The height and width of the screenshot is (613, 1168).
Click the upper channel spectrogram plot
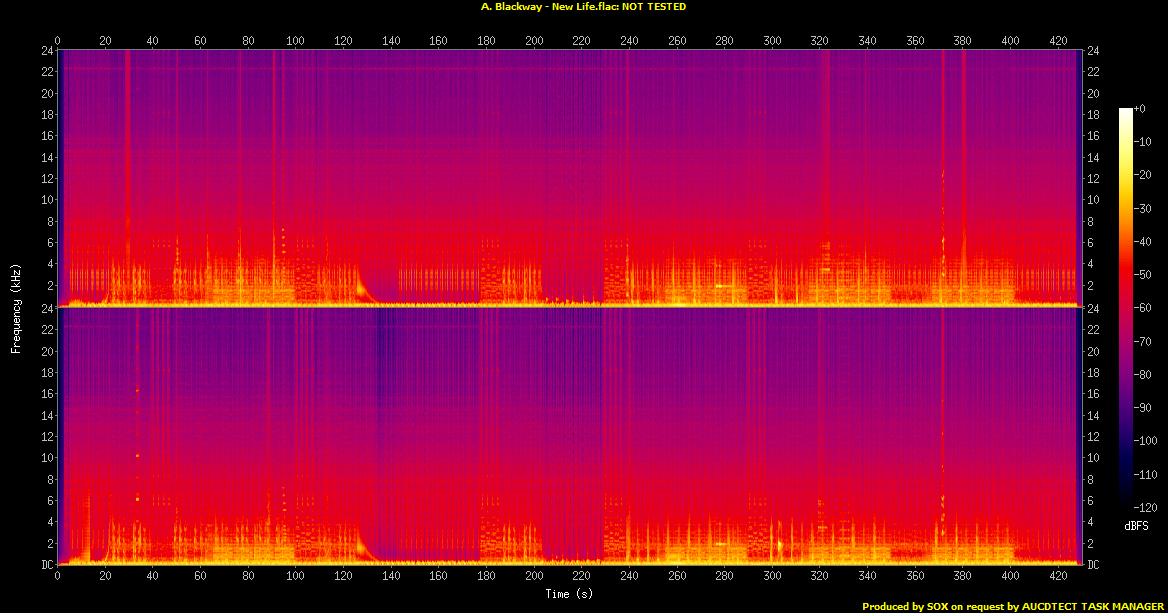[569, 178]
